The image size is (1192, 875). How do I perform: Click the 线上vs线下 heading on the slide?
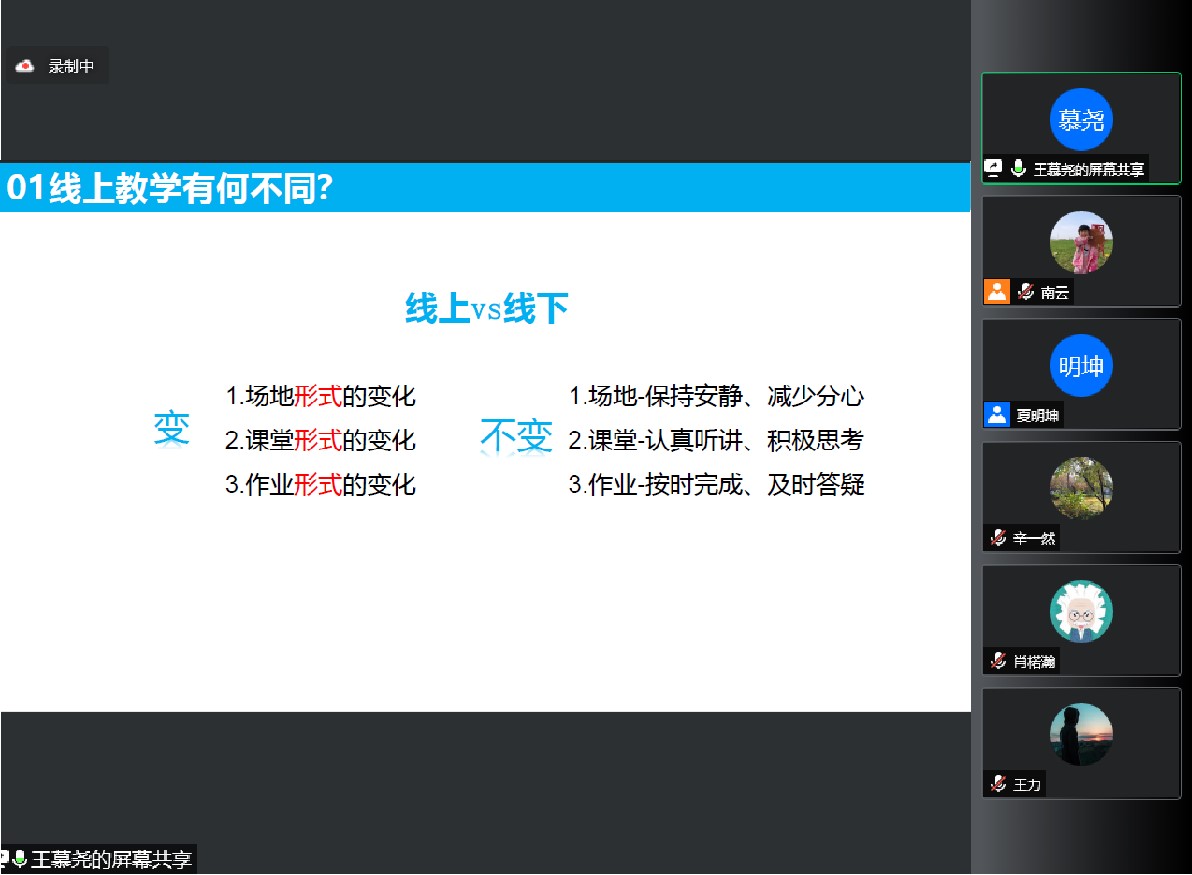tap(486, 309)
